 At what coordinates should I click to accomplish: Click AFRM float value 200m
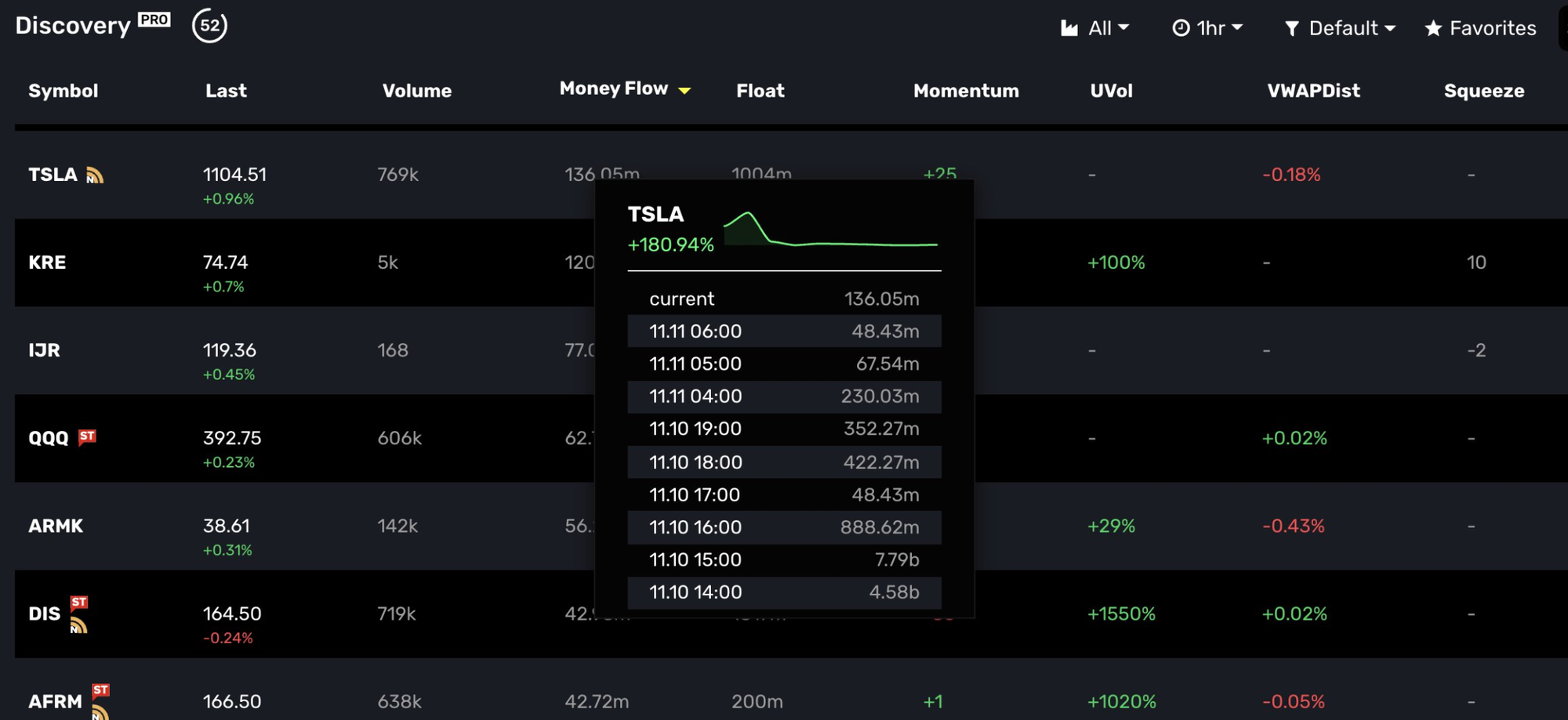tap(757, 700)
